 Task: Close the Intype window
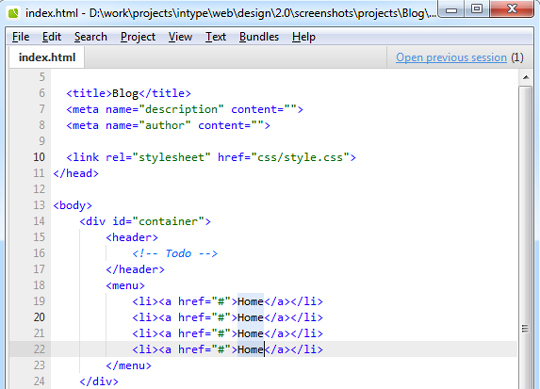[x=511, y=9]
